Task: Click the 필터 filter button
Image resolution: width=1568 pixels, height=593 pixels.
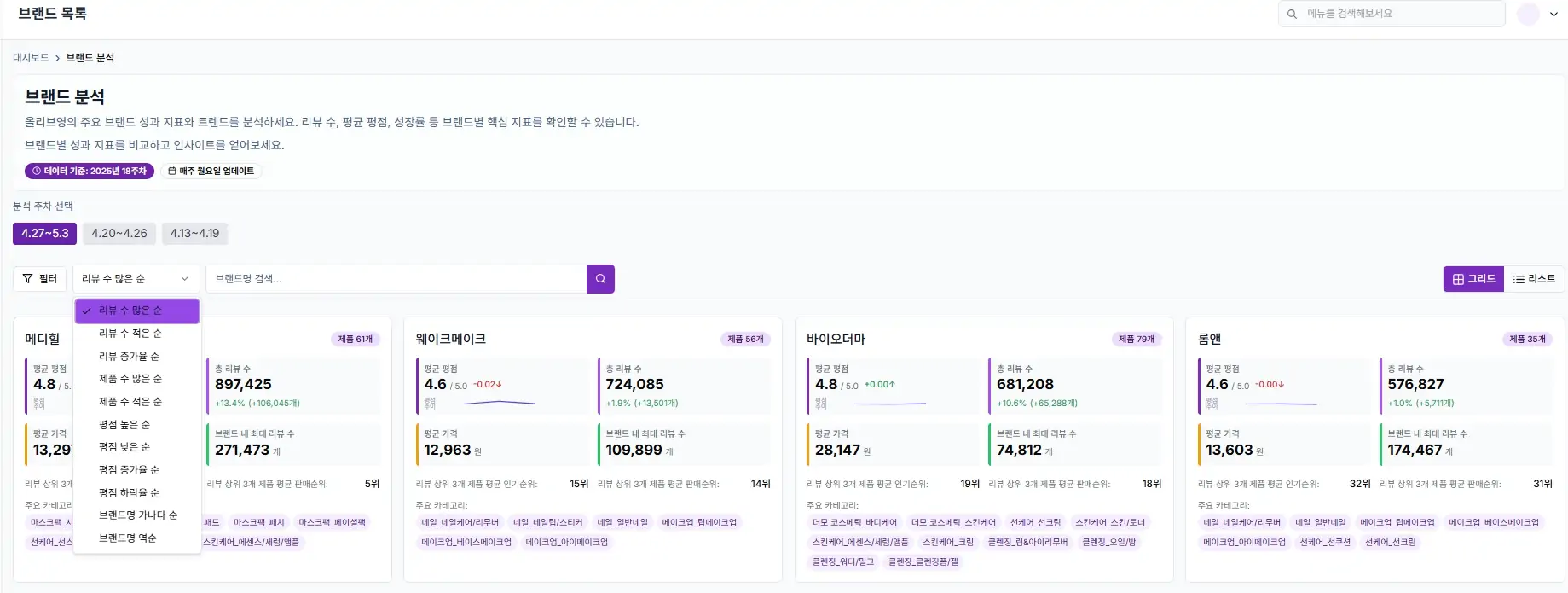Action: pos(39,279)
